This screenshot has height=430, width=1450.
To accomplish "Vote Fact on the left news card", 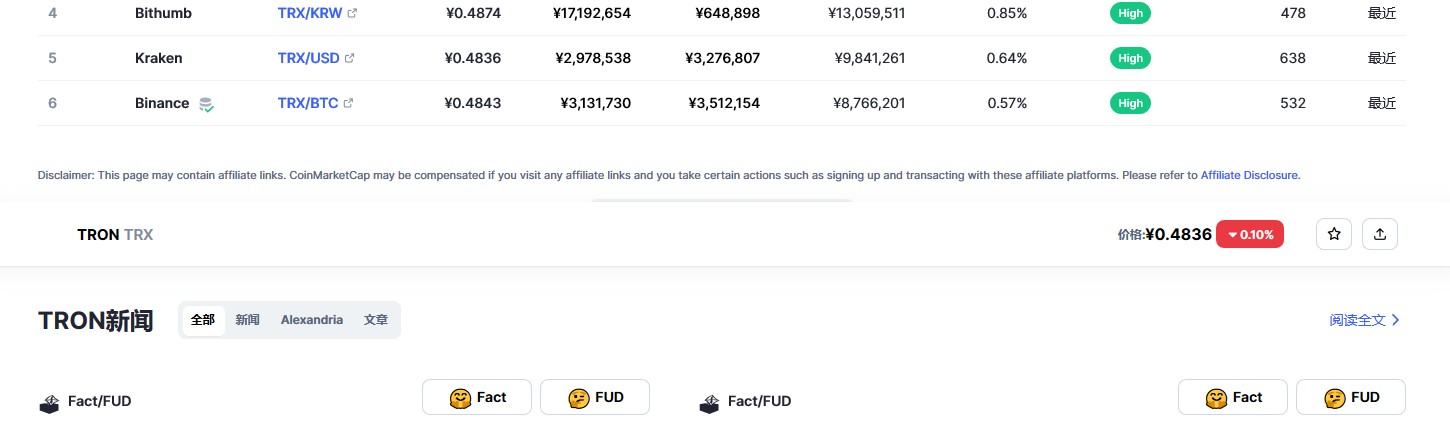I will click(x=477, y=397).
